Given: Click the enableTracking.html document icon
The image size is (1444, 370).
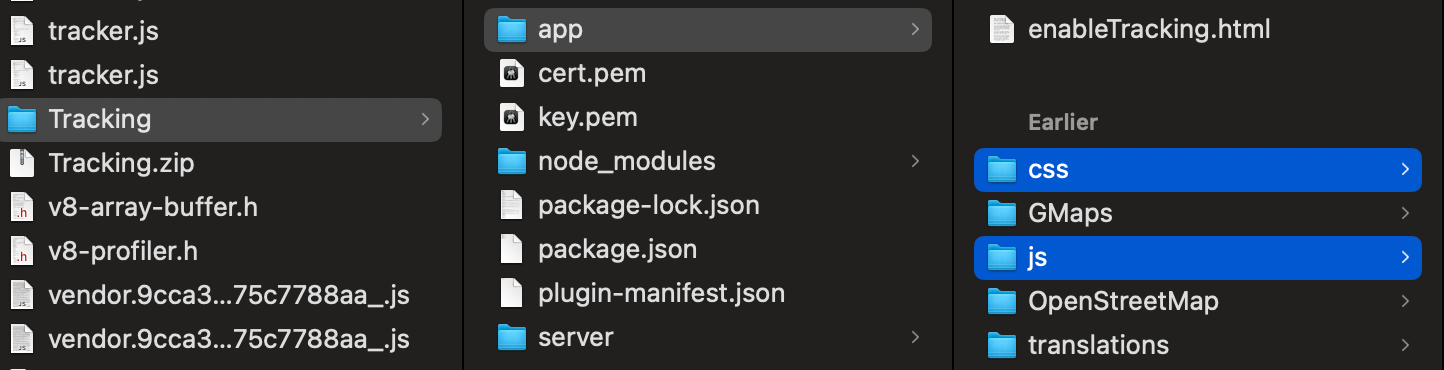Looking at the screenshot, I should [1002, 30].
